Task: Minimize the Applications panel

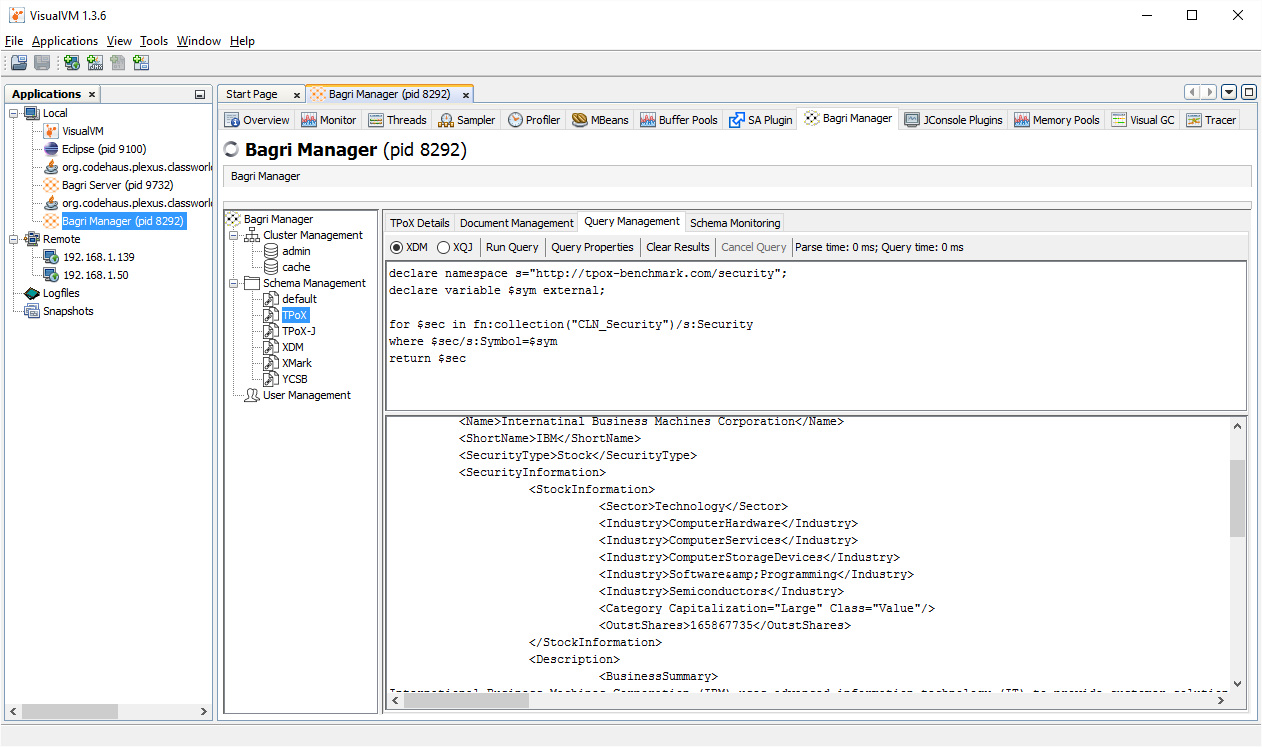Action: click(200, 94)
